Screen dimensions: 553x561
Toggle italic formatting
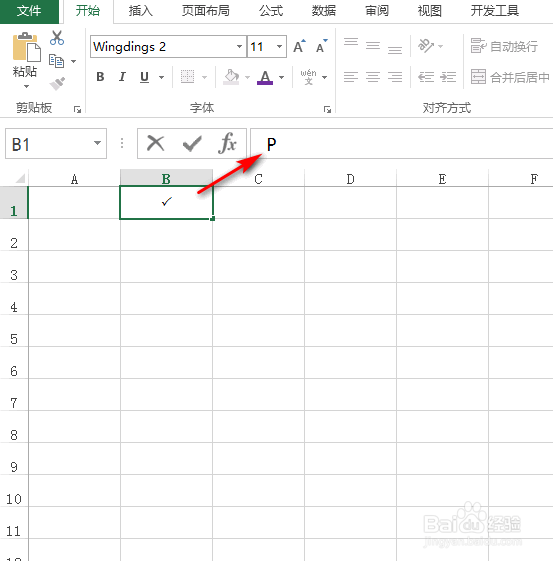[x=122, y=77]
